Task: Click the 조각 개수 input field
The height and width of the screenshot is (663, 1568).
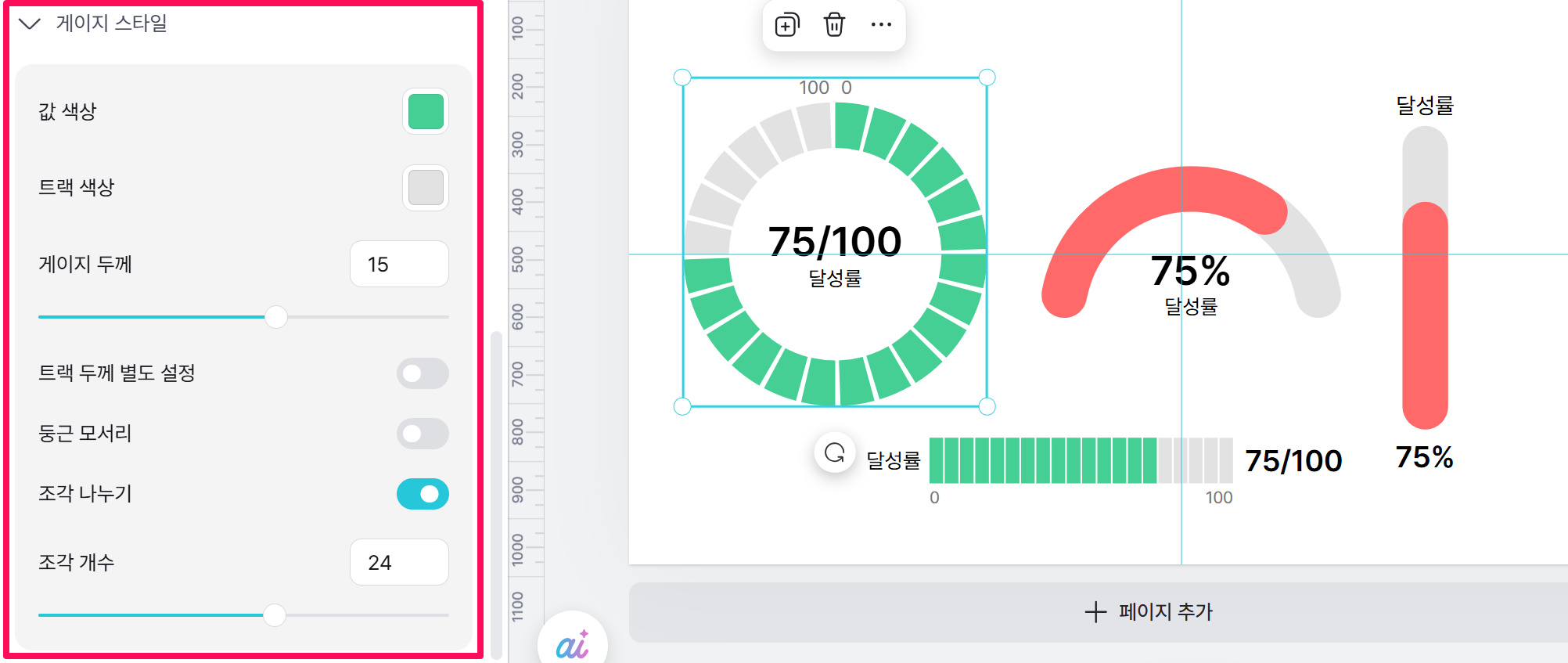Action: 399,563
